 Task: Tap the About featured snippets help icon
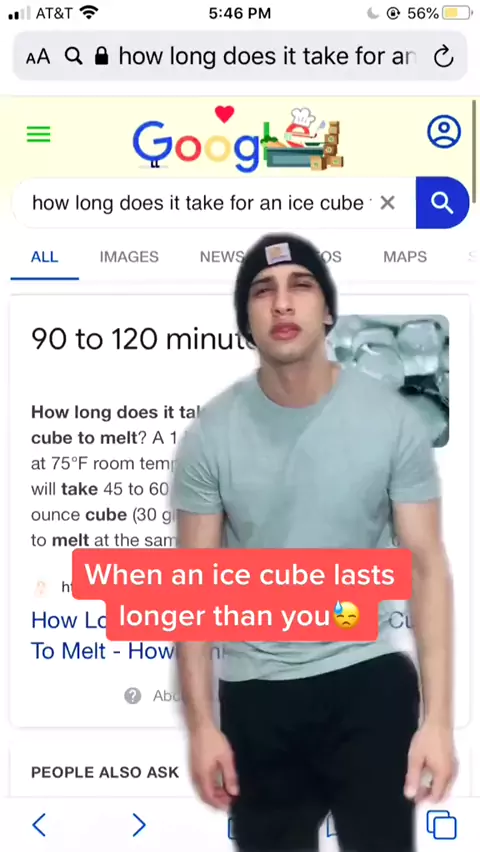point(133,696)
